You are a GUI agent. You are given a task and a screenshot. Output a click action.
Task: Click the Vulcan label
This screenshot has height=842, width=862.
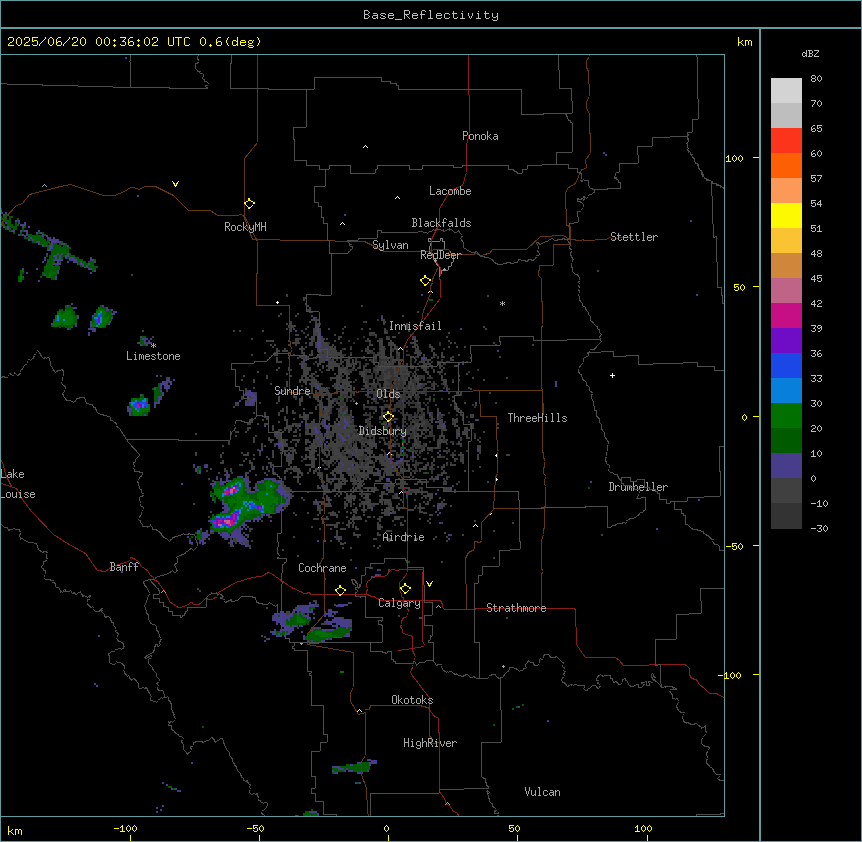tap(542, 792)
